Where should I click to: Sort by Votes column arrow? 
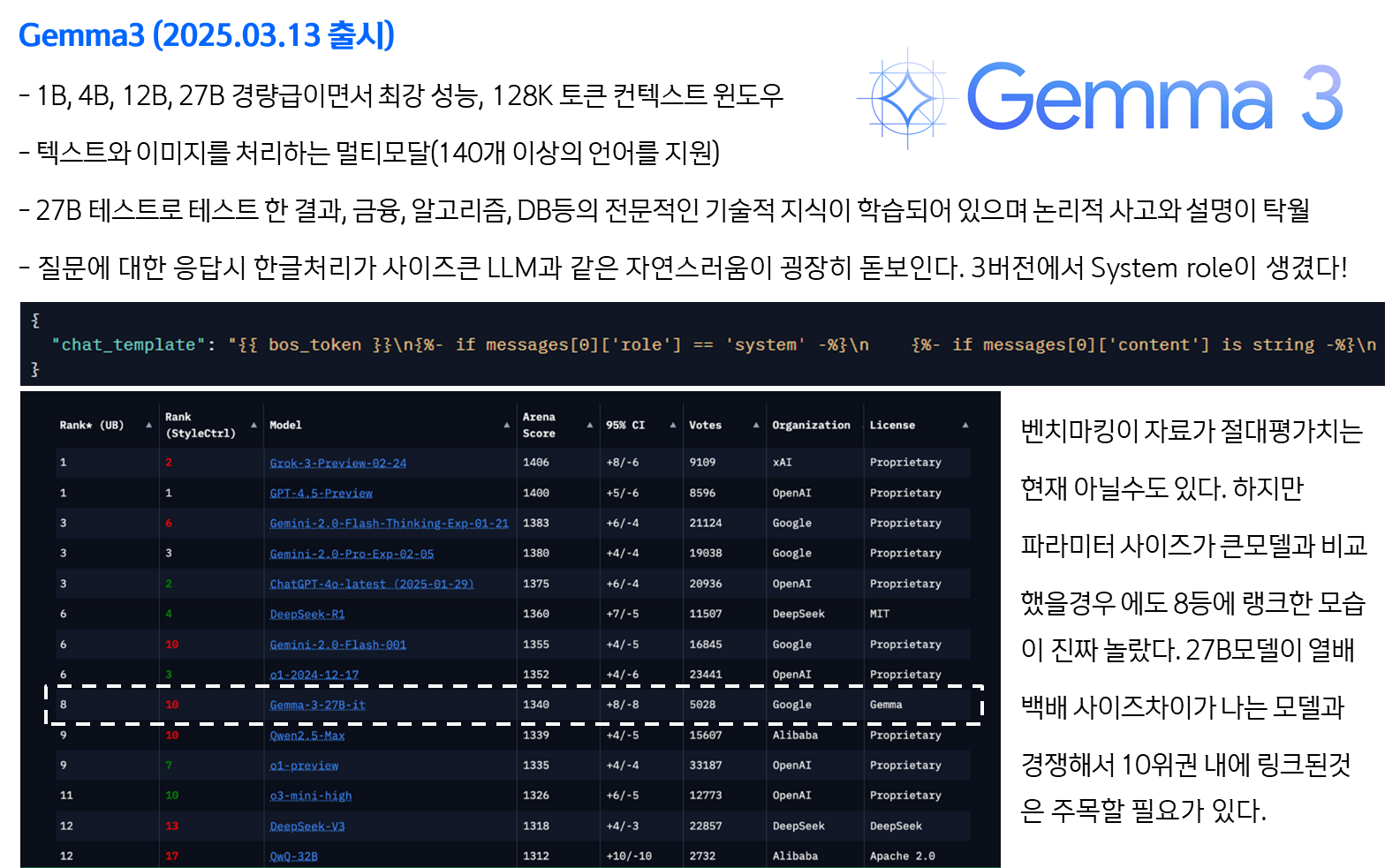pos(756,426)
